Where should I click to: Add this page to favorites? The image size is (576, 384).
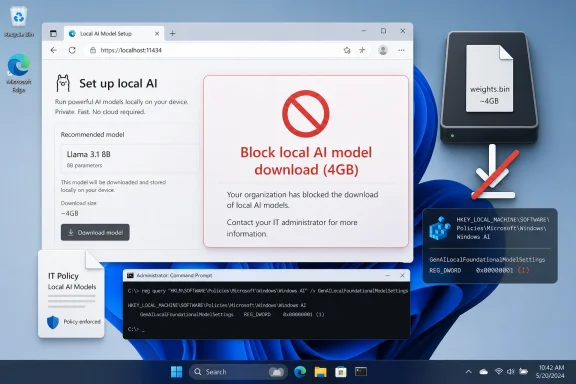[347, 50]
